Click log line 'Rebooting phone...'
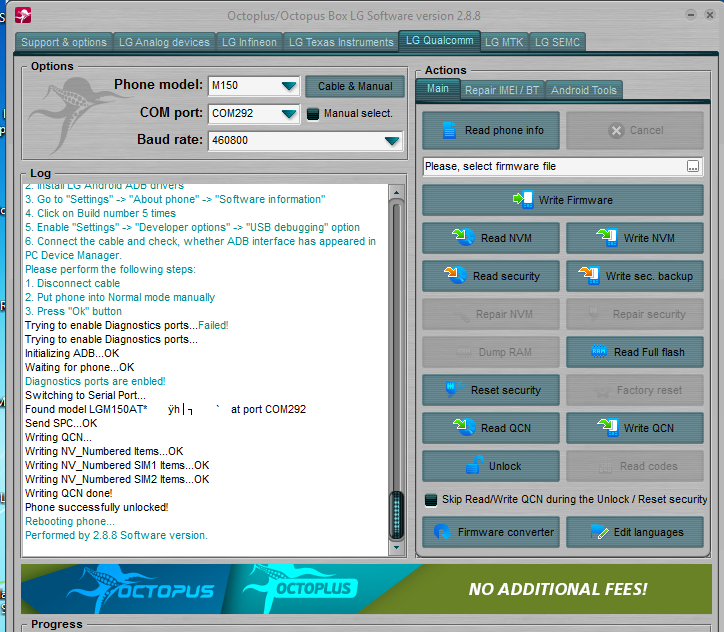This screenshot has width=724, height=632. tap(70, 521)
